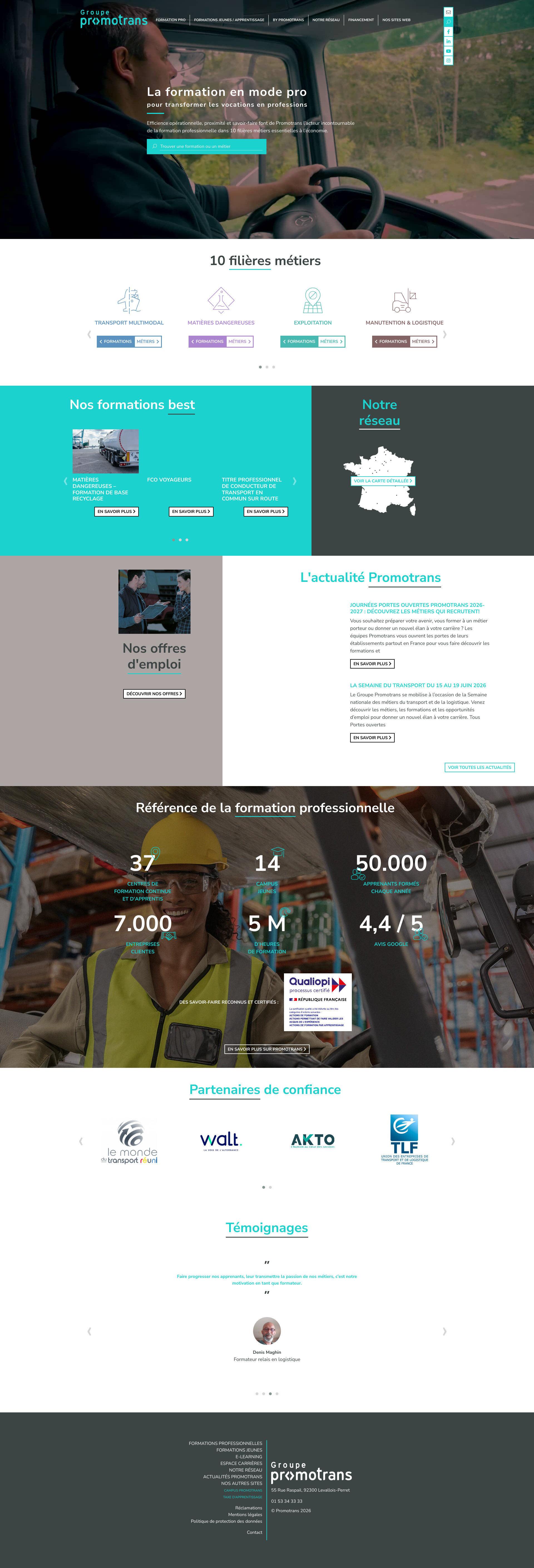Screen dimensions: 534x1568
Task: Click the Transport Multimodal ship icon
Action: pyautogui.click(x=129, y=300)
